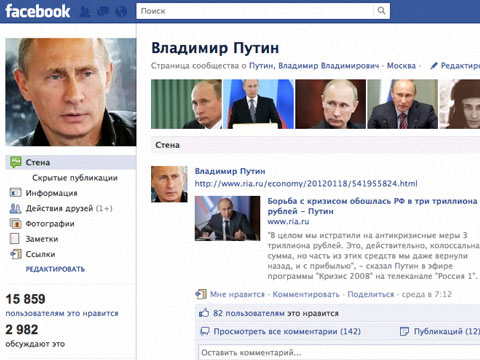Image resolution: width=480 pixels, height=360 pixels.
Task: Click Редактировать link at the top right
Action: (460, 66)
